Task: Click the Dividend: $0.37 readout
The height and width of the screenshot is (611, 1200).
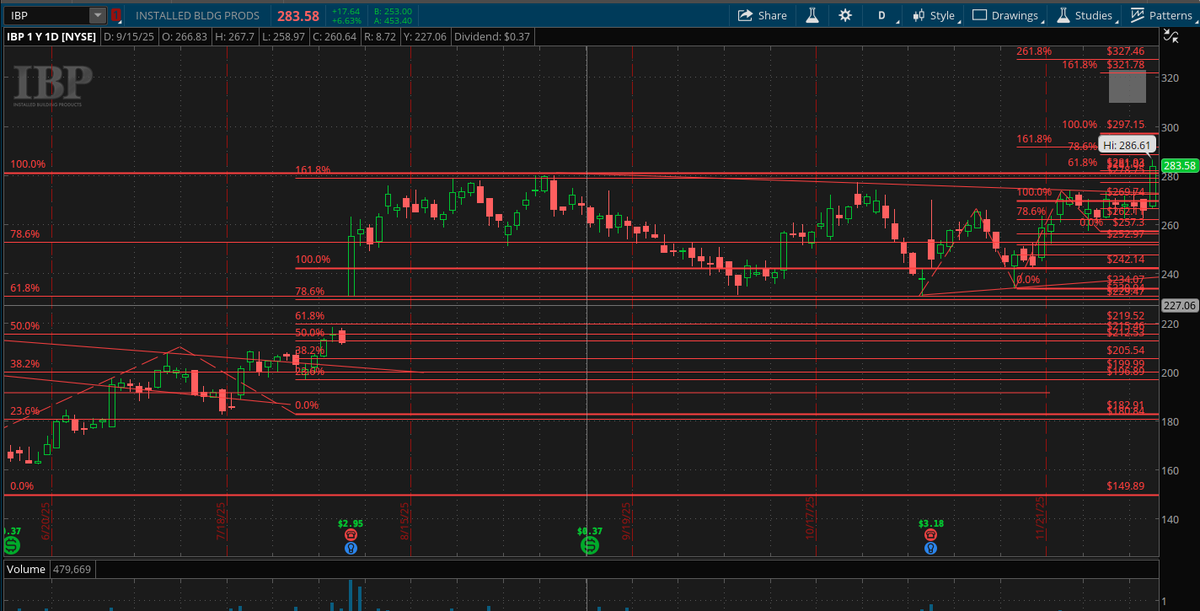Action: point(492,37)
